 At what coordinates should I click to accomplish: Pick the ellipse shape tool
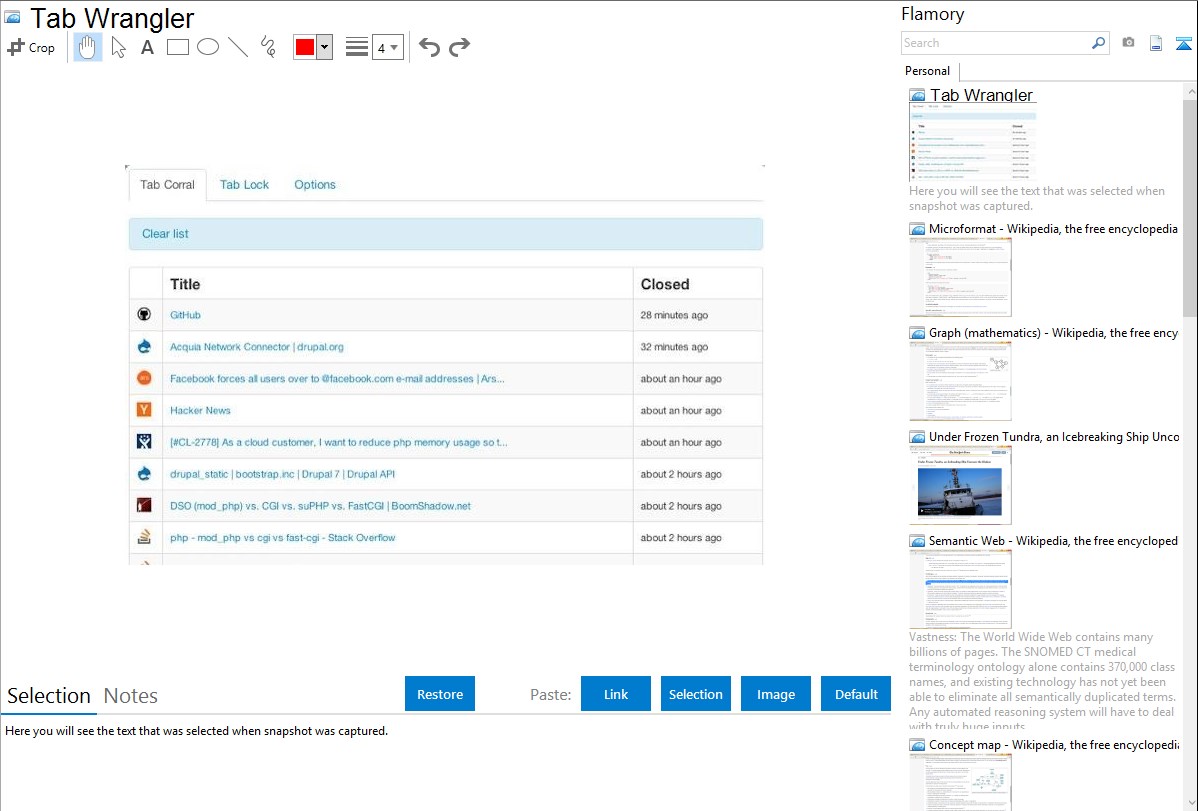click(x=208, y=47)
